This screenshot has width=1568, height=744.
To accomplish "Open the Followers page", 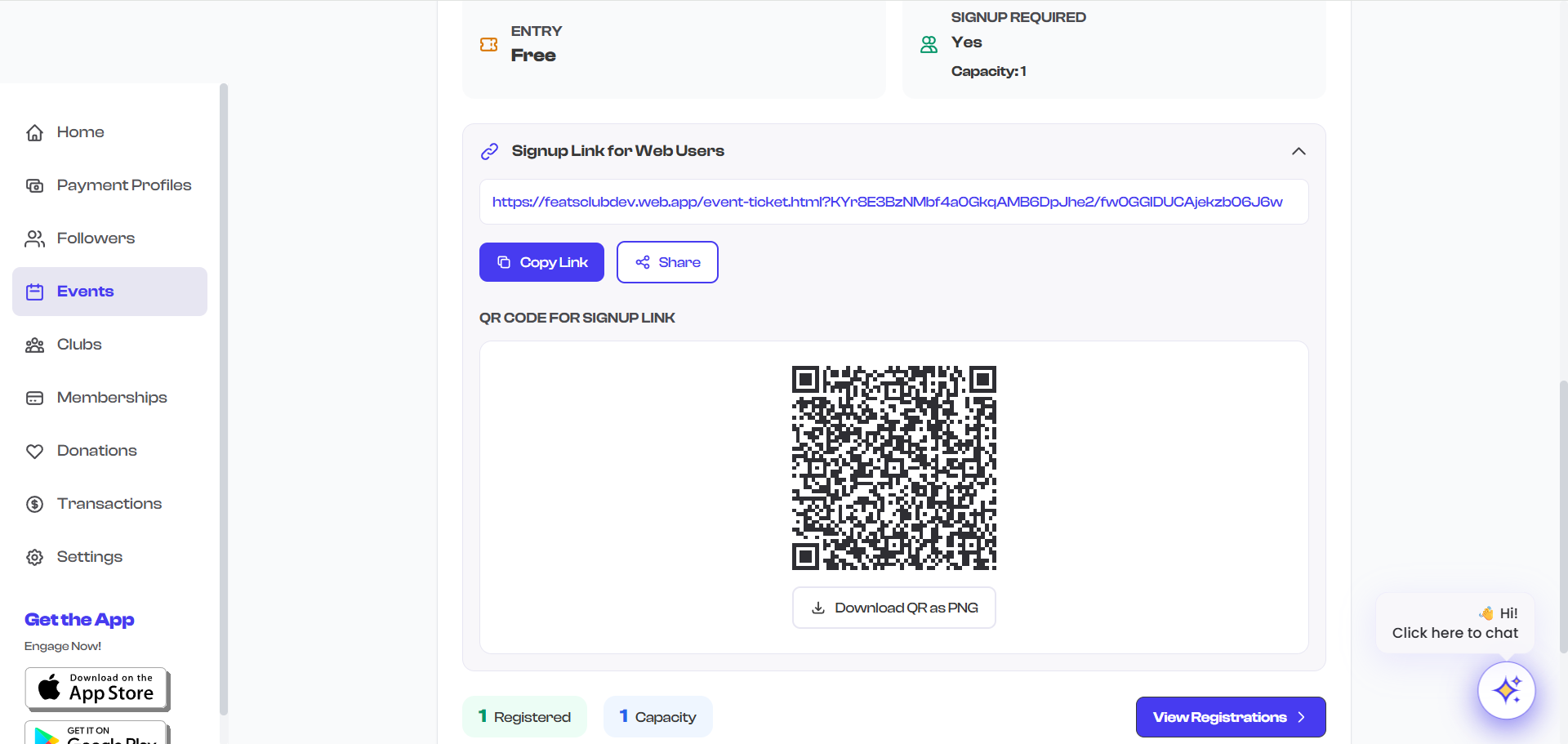I will point(110,238).
